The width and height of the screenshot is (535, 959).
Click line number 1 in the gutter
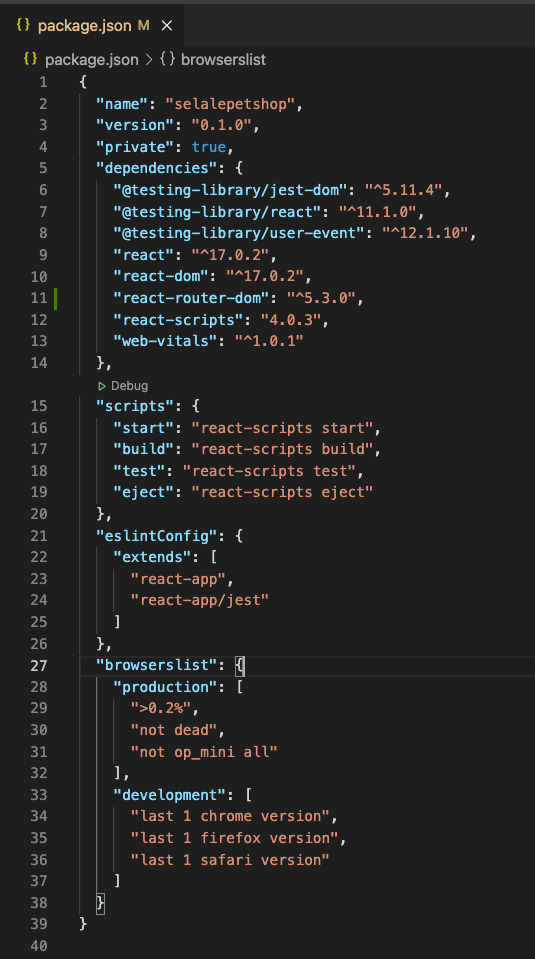(x=43, y=83)
